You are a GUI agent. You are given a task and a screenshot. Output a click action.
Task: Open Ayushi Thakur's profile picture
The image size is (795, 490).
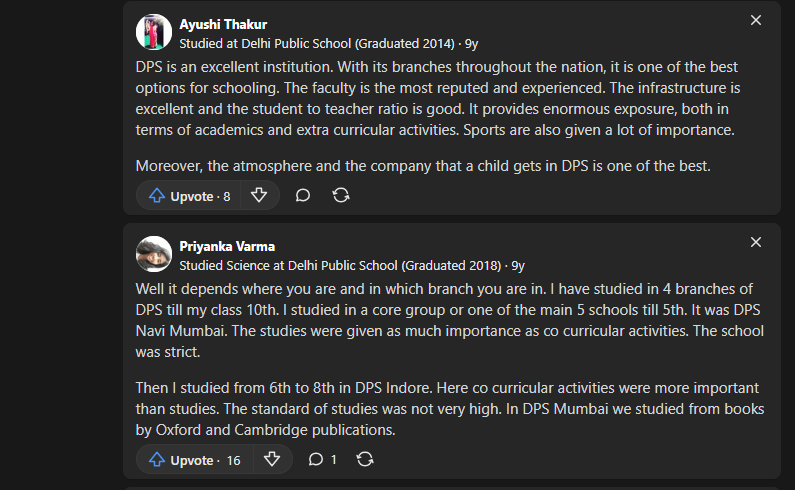[154, 32]
